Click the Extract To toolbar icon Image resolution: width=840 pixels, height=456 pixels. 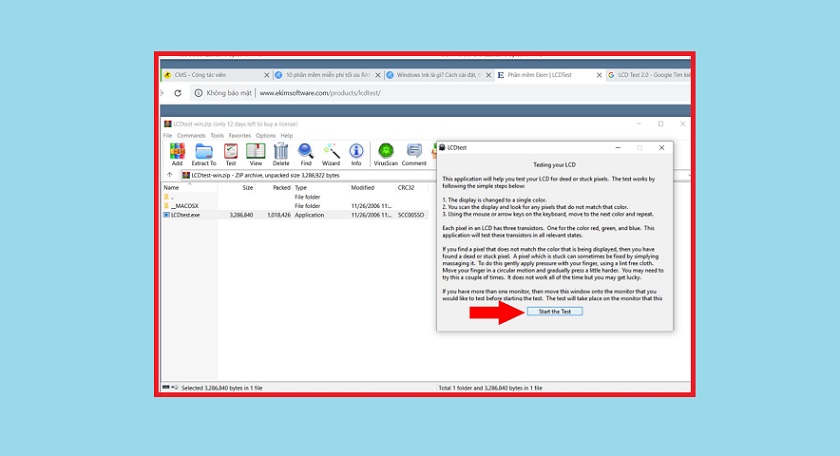click(x=204, y=153)
